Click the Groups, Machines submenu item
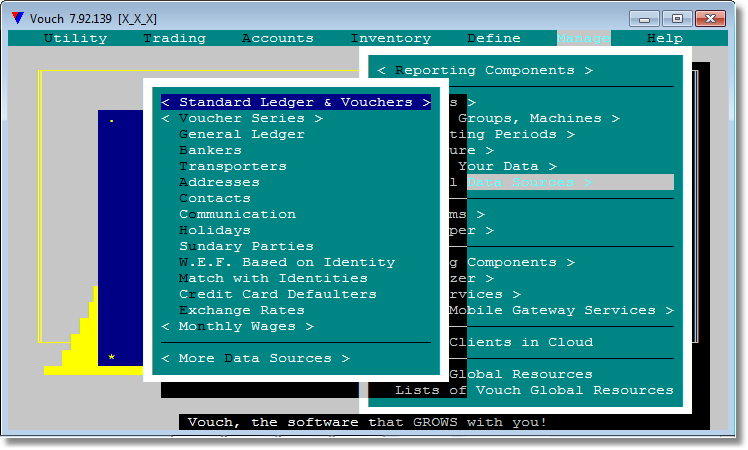This screenshot has width=748, height=450. tap(539, 118)
